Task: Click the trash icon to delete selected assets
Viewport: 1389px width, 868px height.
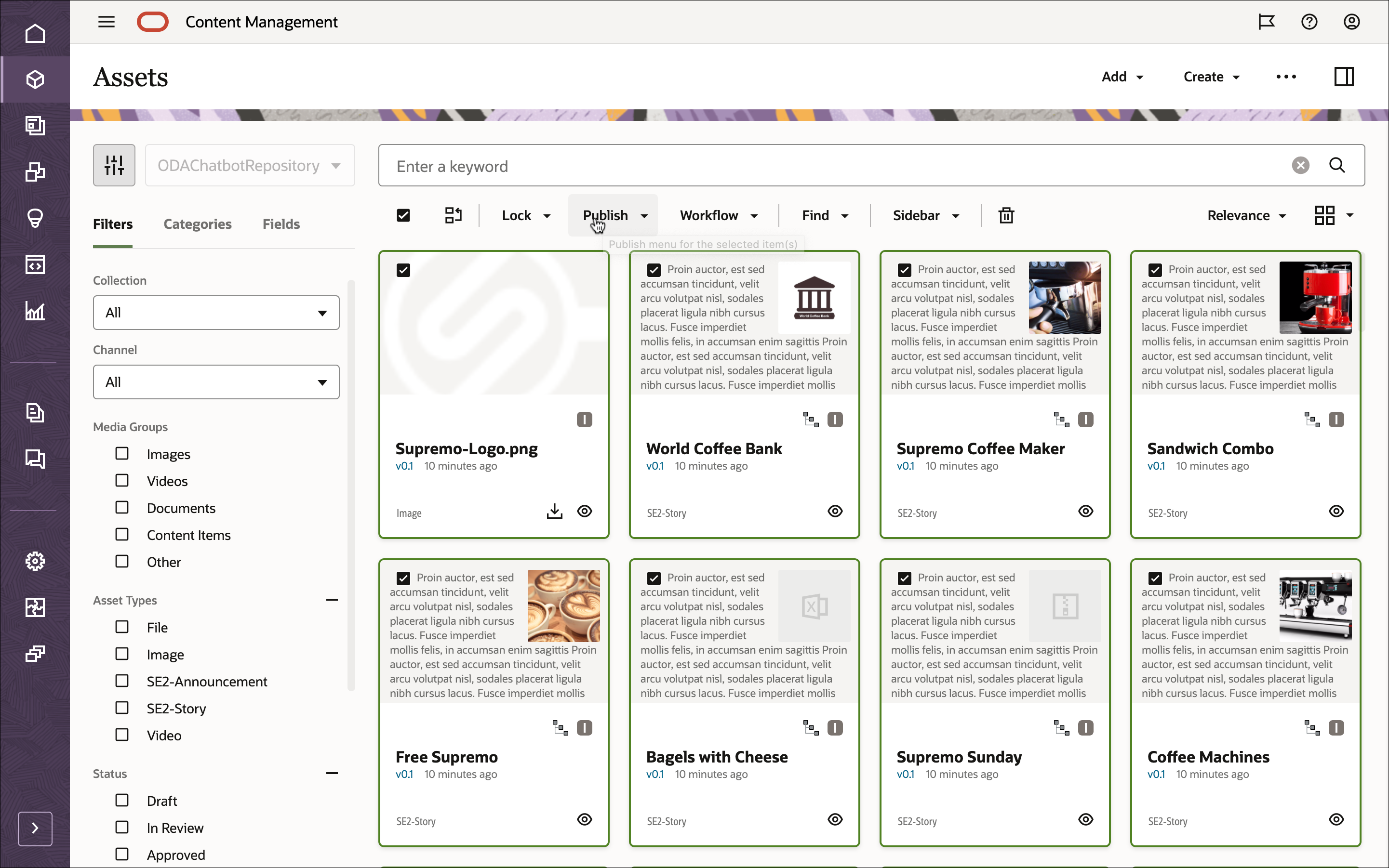Action: 1005,215
